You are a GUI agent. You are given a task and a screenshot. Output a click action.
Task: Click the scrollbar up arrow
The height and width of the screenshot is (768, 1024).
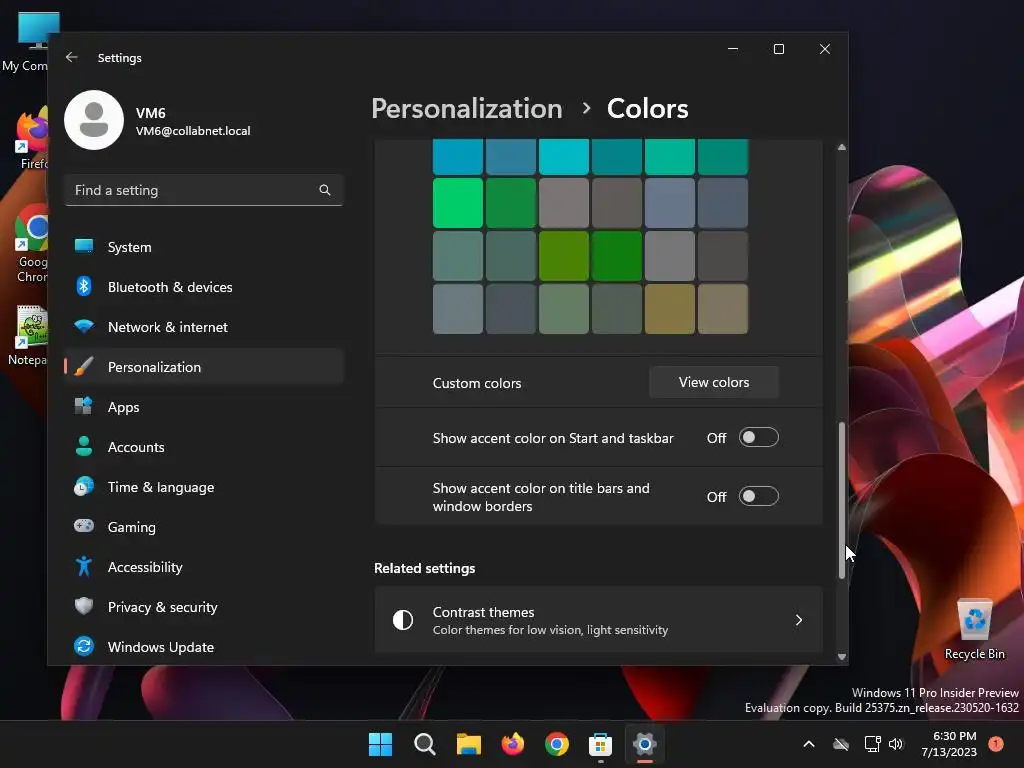(x=842, y=148)
